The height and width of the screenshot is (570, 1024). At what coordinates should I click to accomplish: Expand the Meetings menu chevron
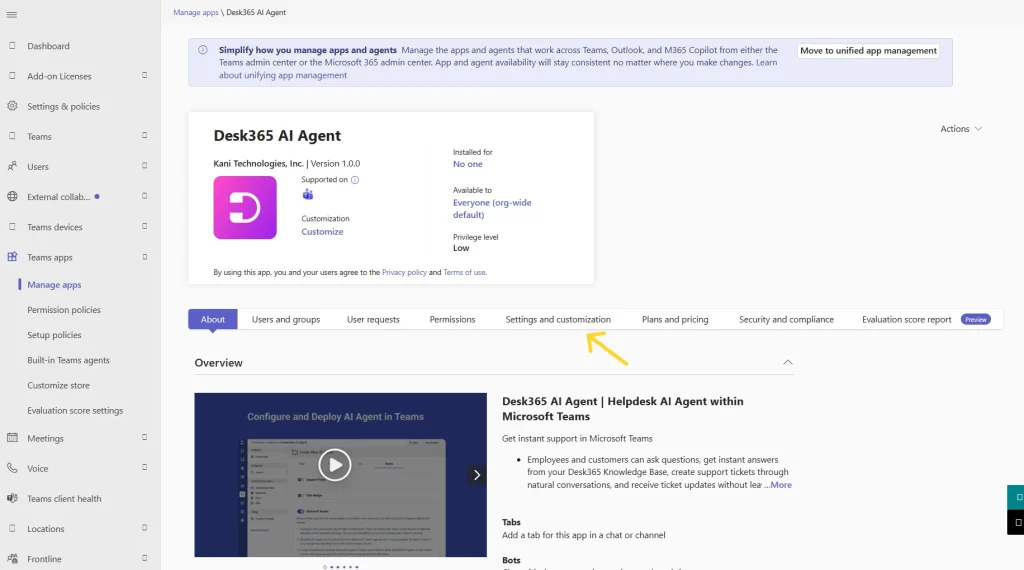pyautogui.click(x=144, y=437)
